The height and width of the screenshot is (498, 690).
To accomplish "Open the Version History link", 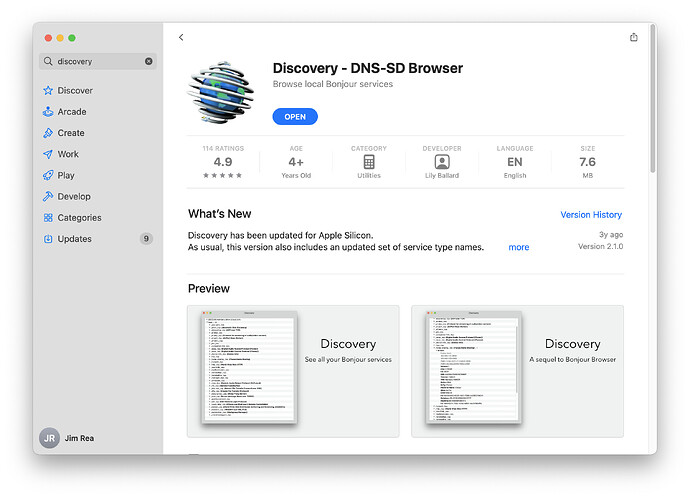I will point(591,215).
